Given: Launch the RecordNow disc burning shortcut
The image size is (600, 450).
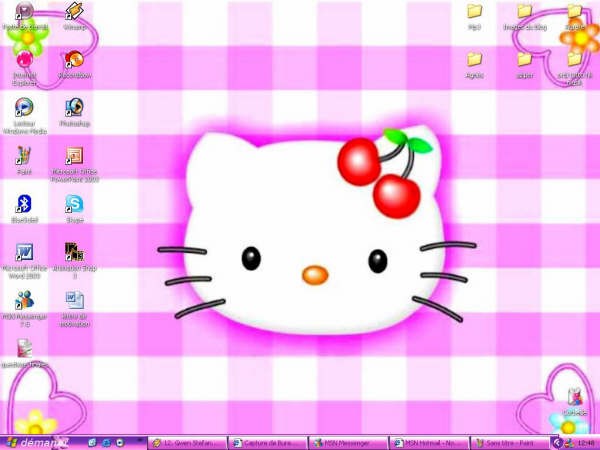Looking at the screenshot, I should coord(75,64).
